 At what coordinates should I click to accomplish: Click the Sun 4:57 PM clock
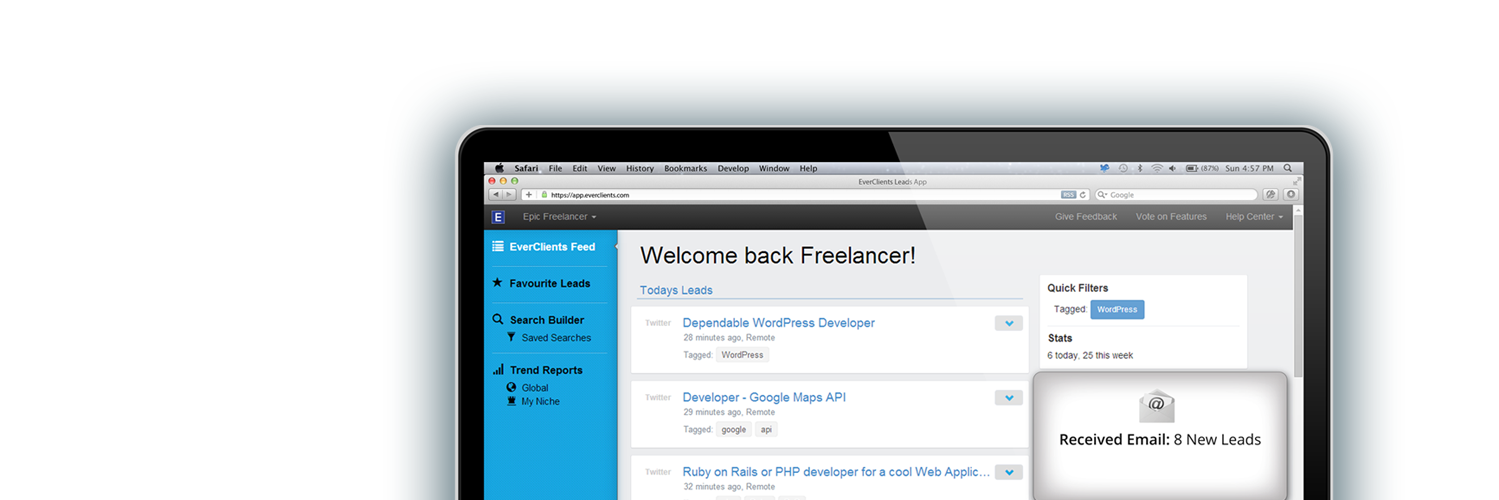point(1250,168)
